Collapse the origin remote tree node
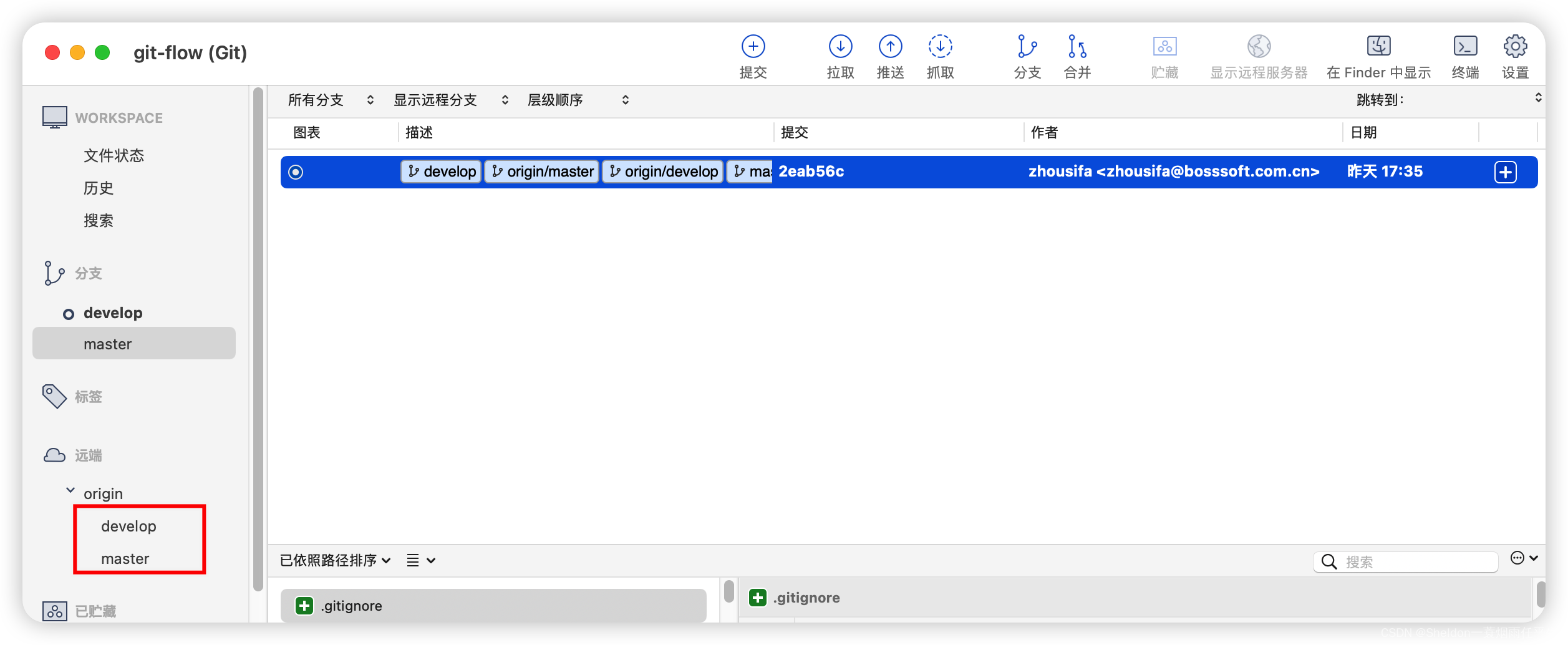Viewport: 1568px width, 645px height. [70, 491]
